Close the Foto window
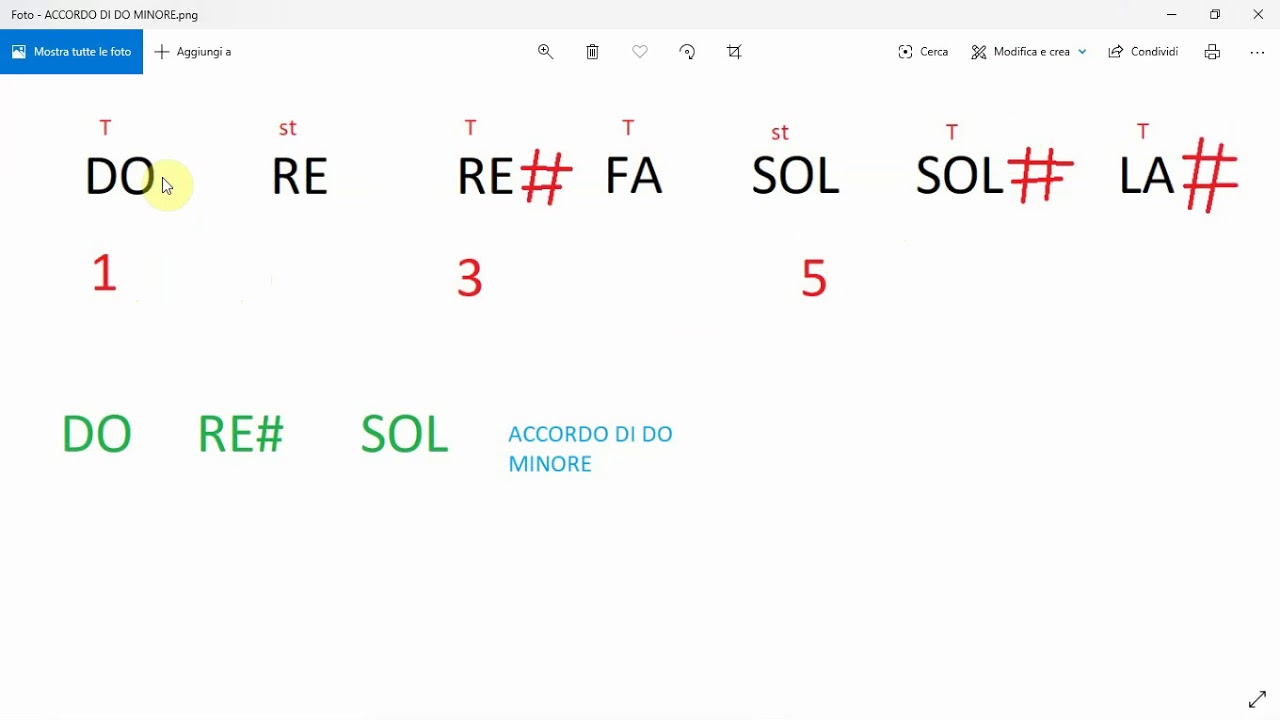This screenshot has width=1280, height=720. click(1258, 15)
